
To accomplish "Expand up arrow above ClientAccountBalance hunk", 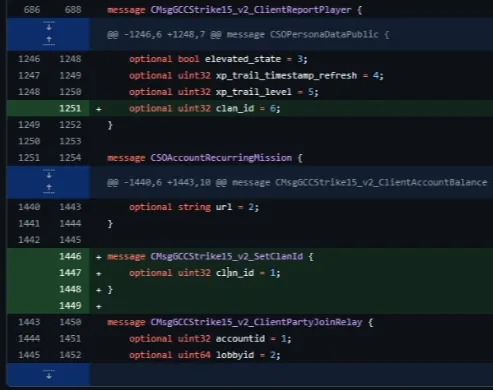I will pyautogui.click(x=49, y=189).
